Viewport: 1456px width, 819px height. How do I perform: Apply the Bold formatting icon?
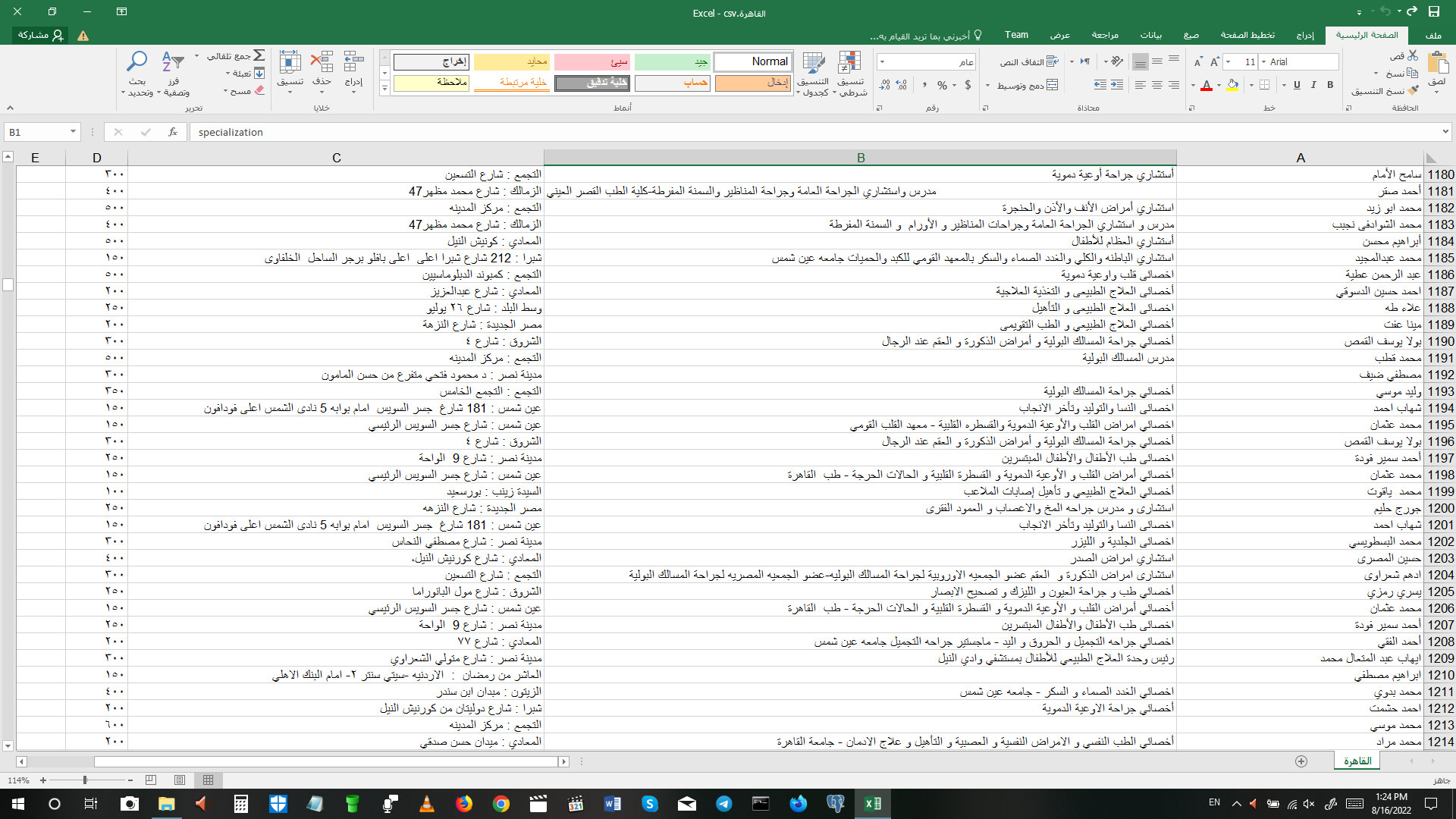1329,86
